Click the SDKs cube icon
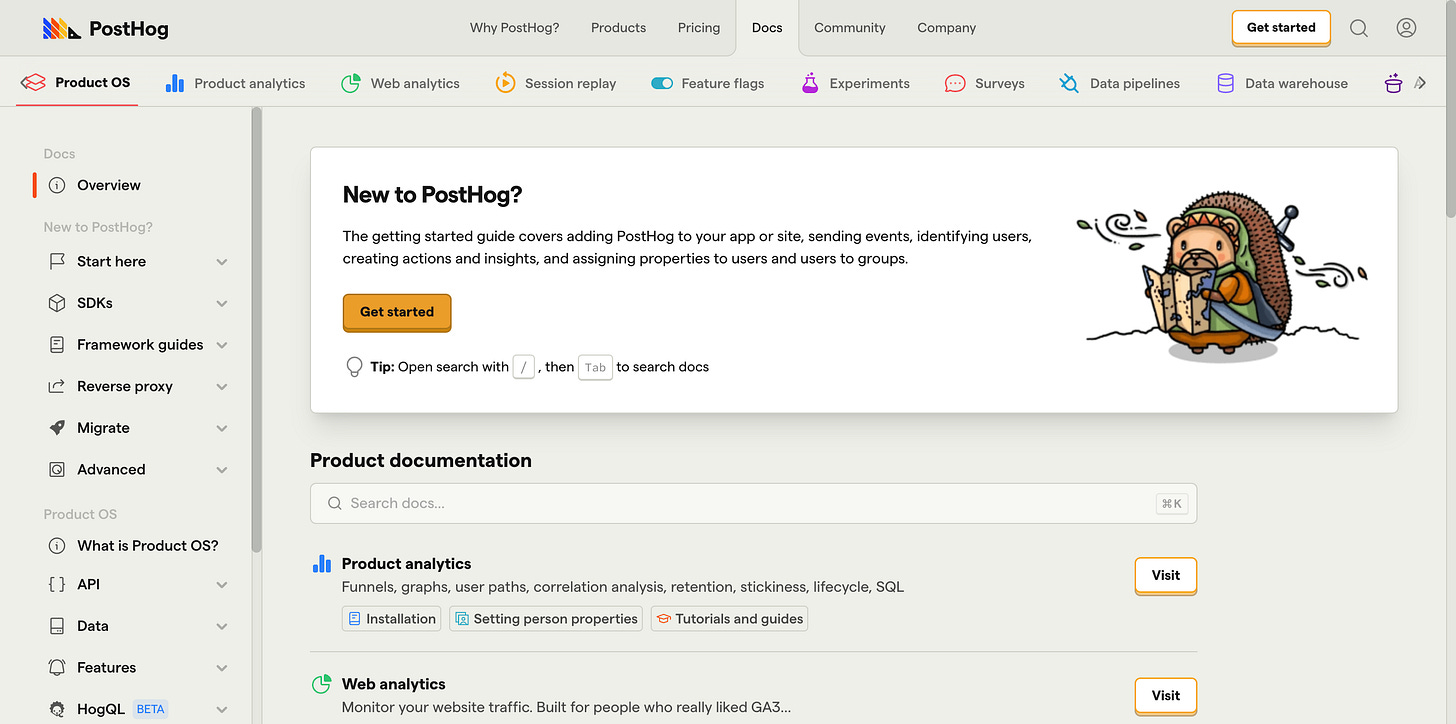Viewport: 1456px width, 724px height. click(x=57, y=303)
